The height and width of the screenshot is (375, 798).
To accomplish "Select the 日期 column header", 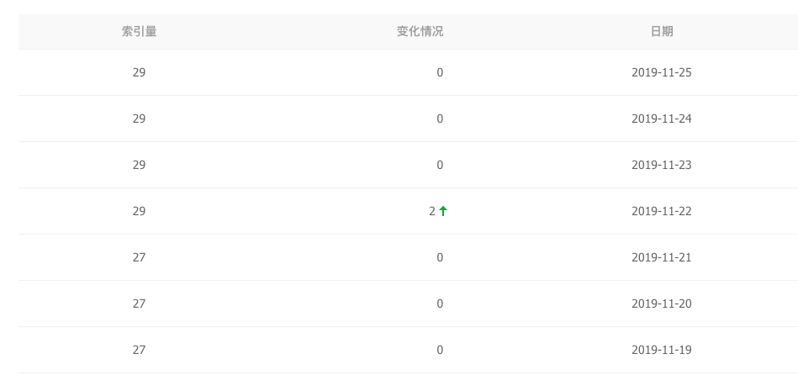I will click(x=662, y=31).
